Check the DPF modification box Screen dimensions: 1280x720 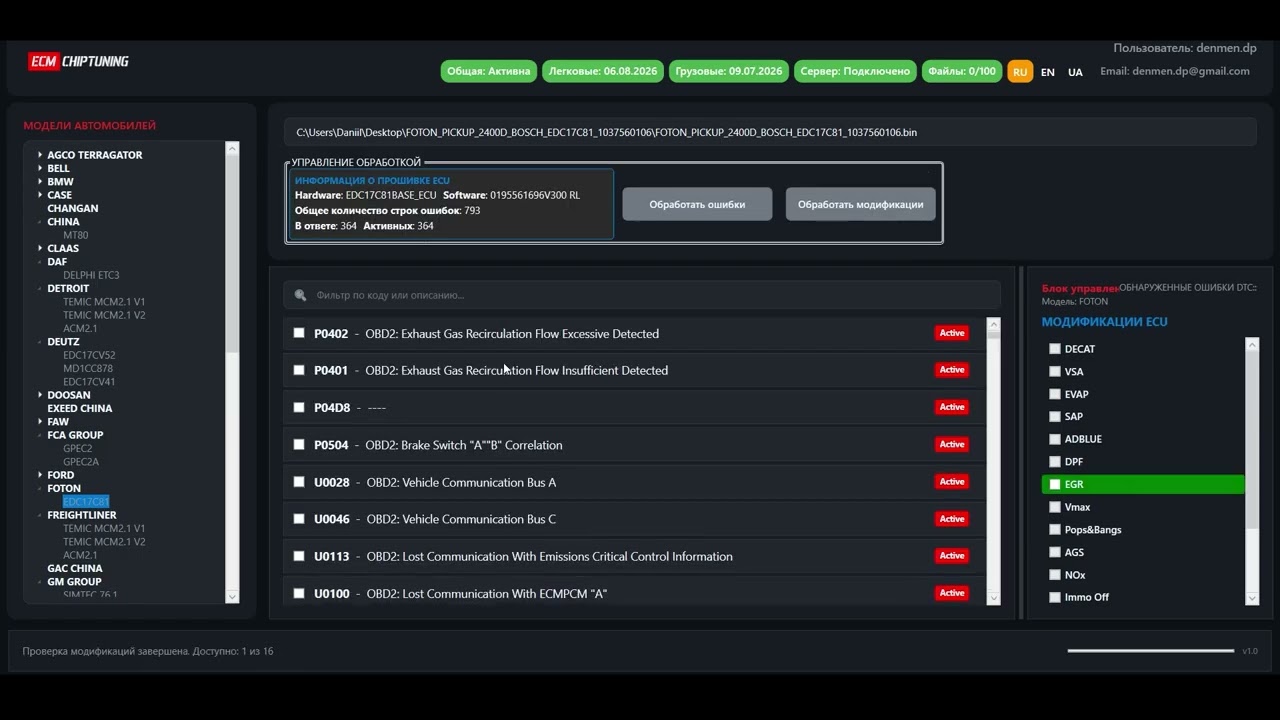coord(1054,462)
